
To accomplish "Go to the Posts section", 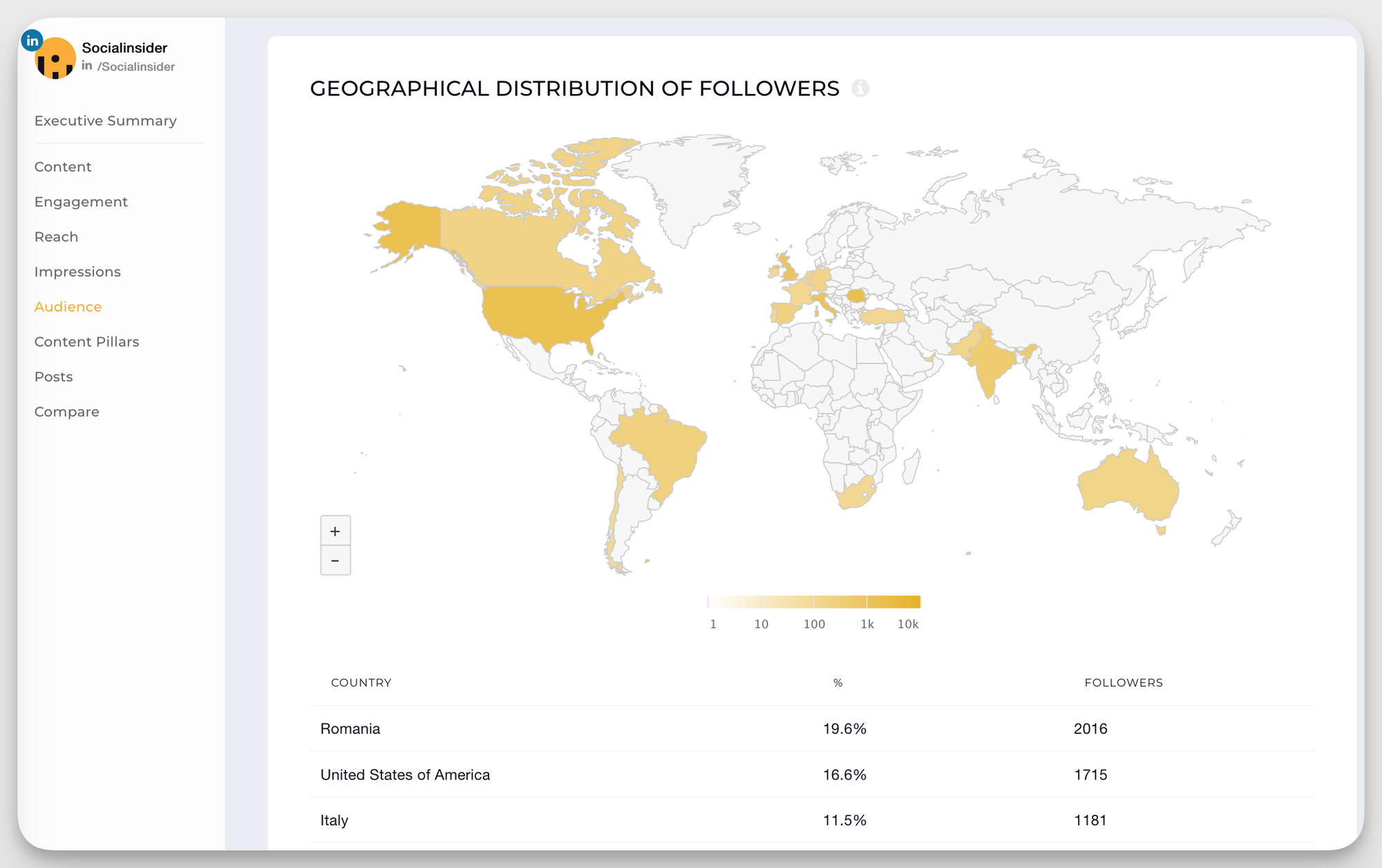I will (x=53, y=377).
